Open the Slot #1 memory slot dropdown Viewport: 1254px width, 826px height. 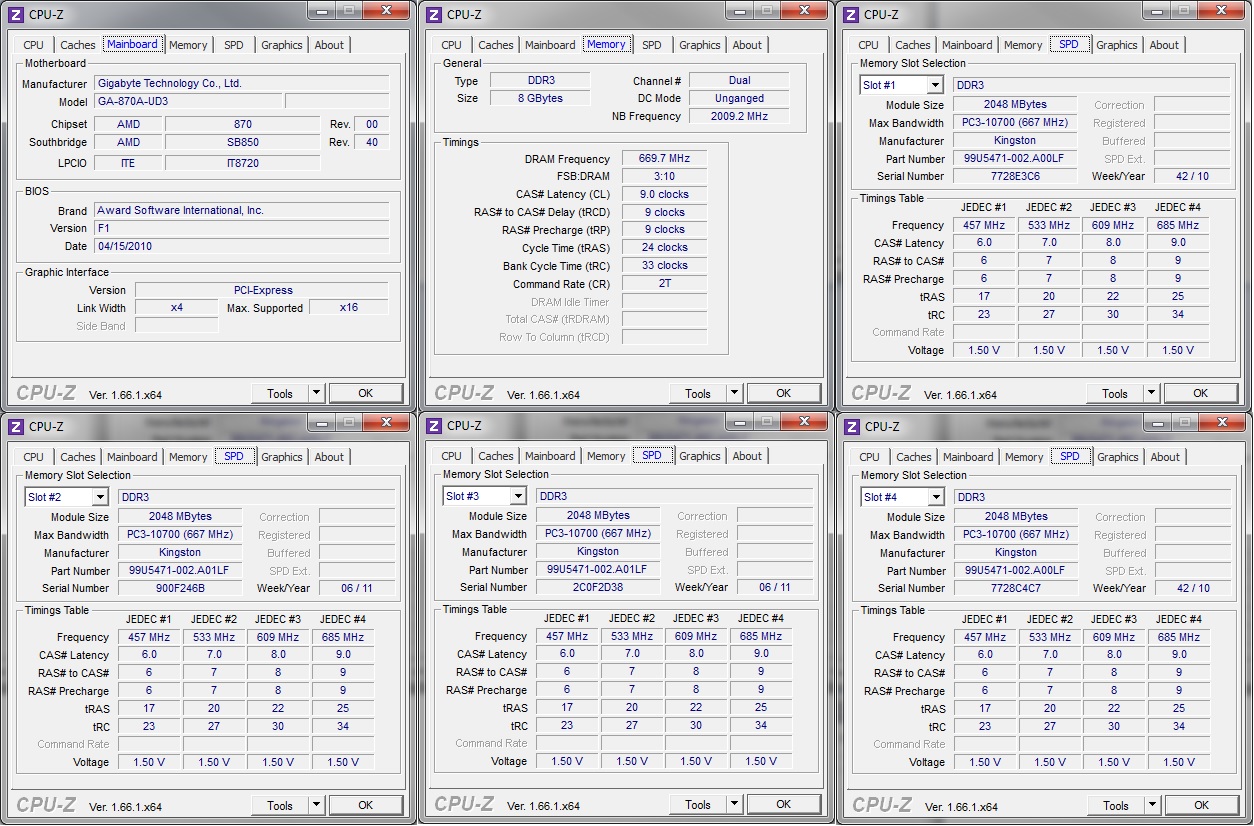[934, 86]
